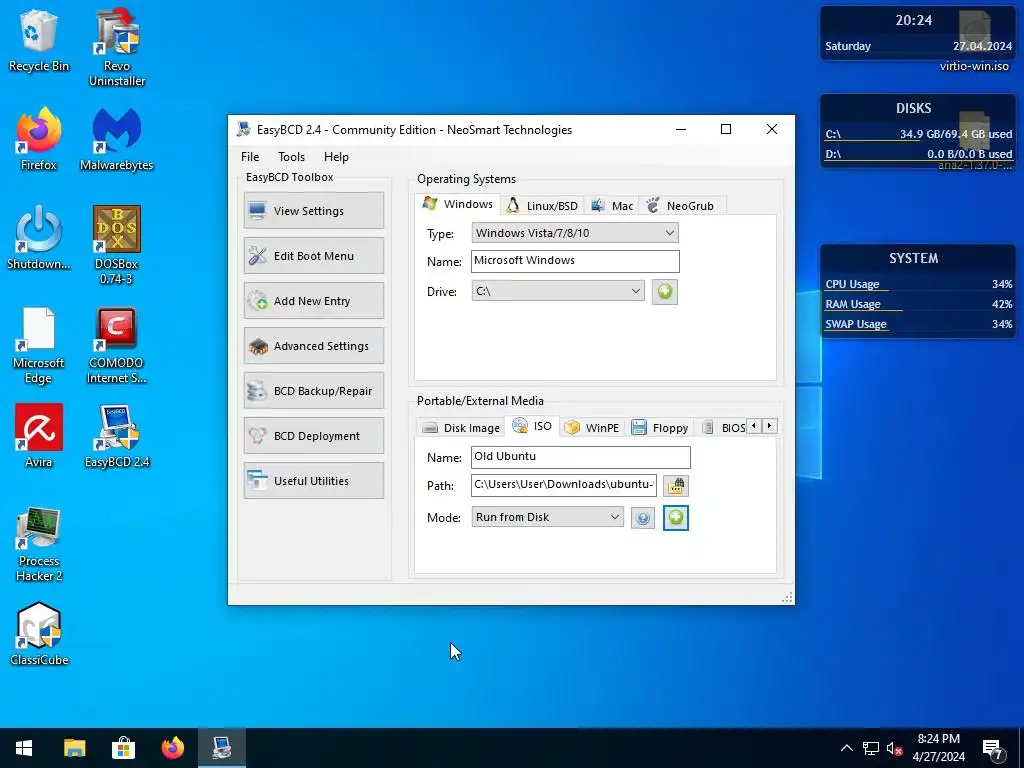Open the Help menu
Image resolution: width=1024 pixels, height=768 pixels.
[336, 157]
